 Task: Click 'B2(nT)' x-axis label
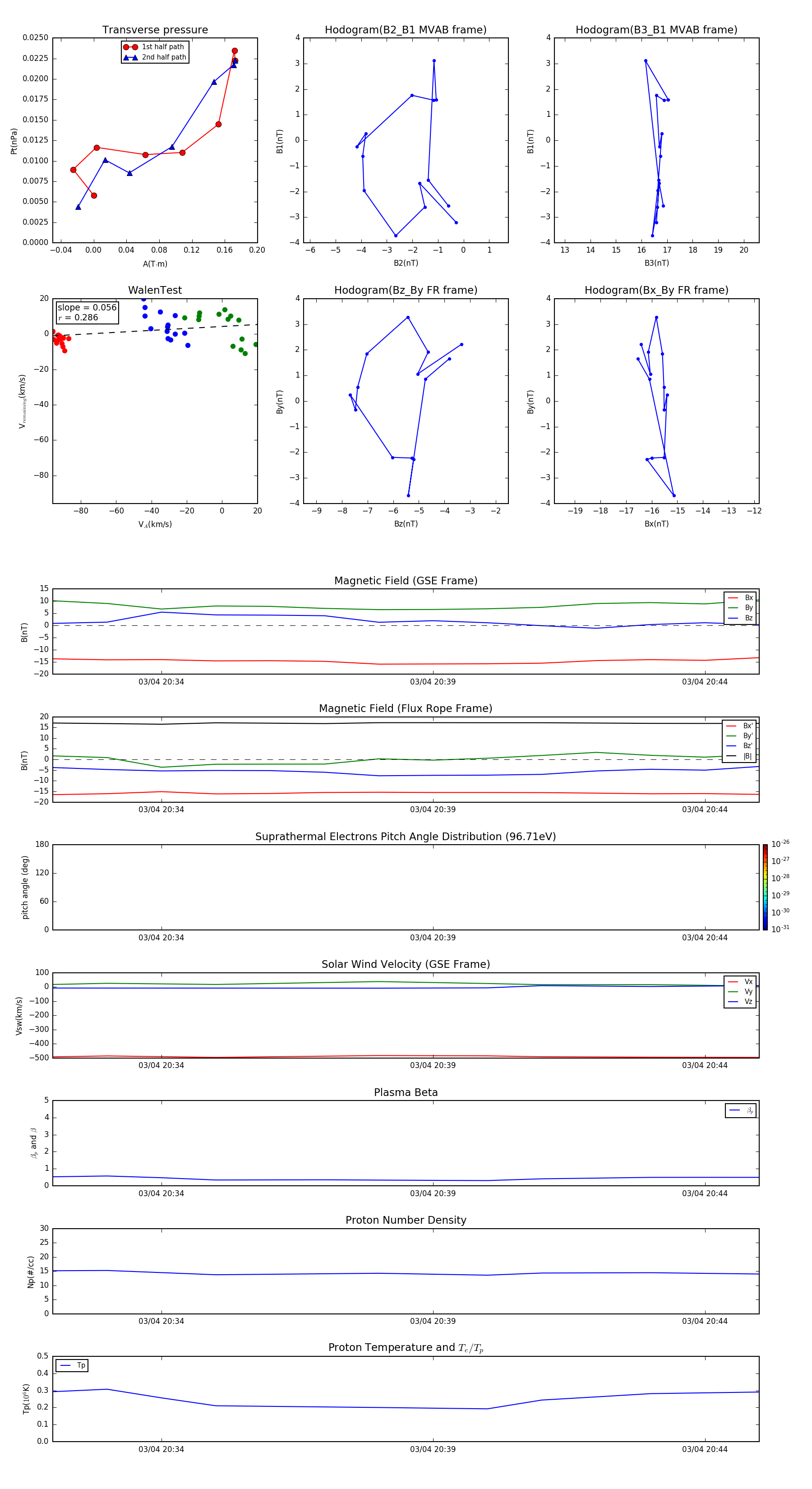click(x=406, y=263)
